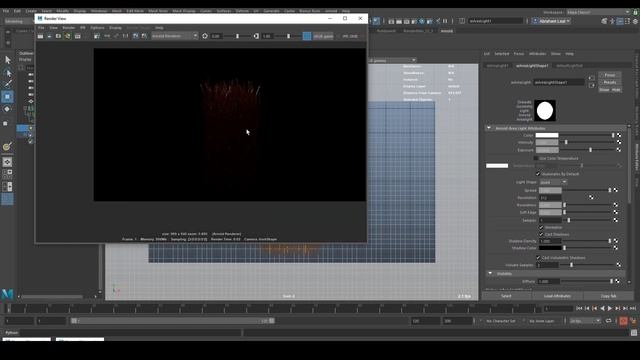Open the Options menu in Render View
The height and width of the screenshot is (360, 640).
(x=97, y=28)
